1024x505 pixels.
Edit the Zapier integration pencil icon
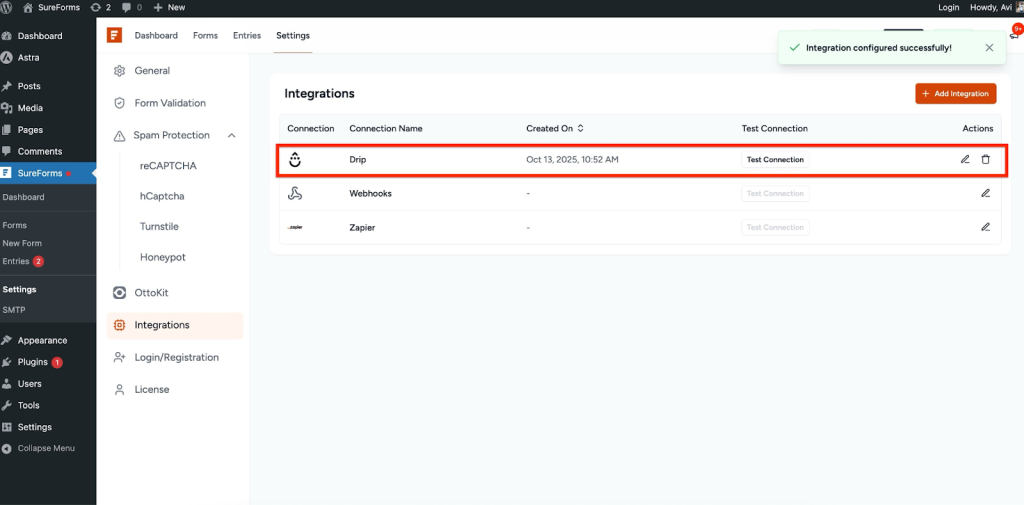tap(985, 227)
